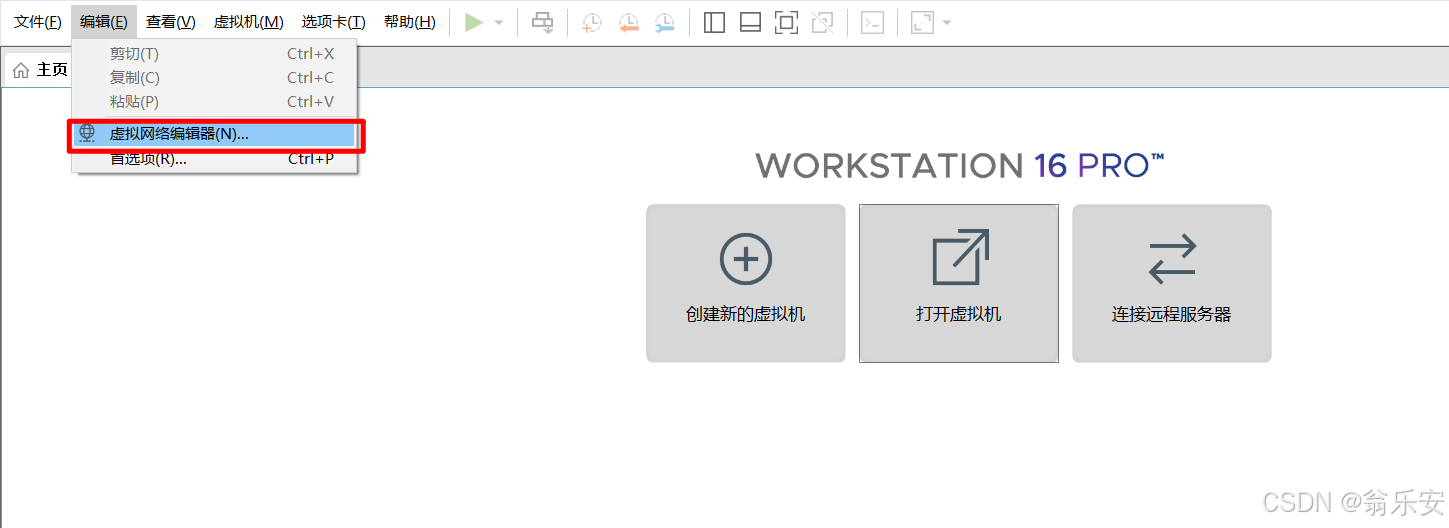The width and height of the screenshot is (1449, 528).
Task: Click the take snapshot clock icon
Action: (x=592, y=22)
